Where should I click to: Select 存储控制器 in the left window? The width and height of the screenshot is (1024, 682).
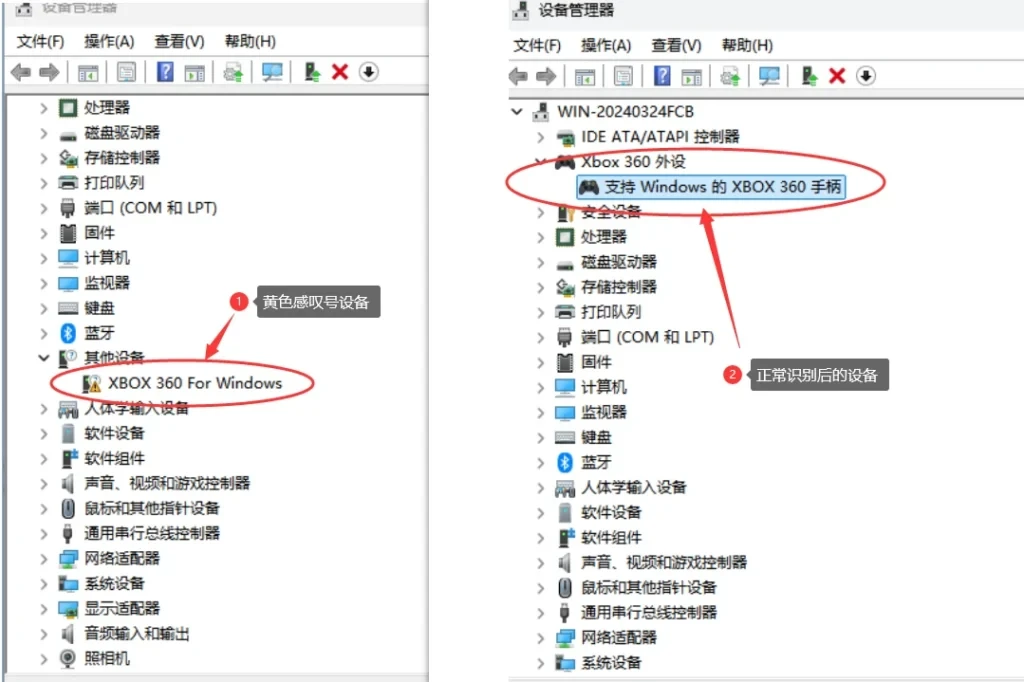(121, 158)
